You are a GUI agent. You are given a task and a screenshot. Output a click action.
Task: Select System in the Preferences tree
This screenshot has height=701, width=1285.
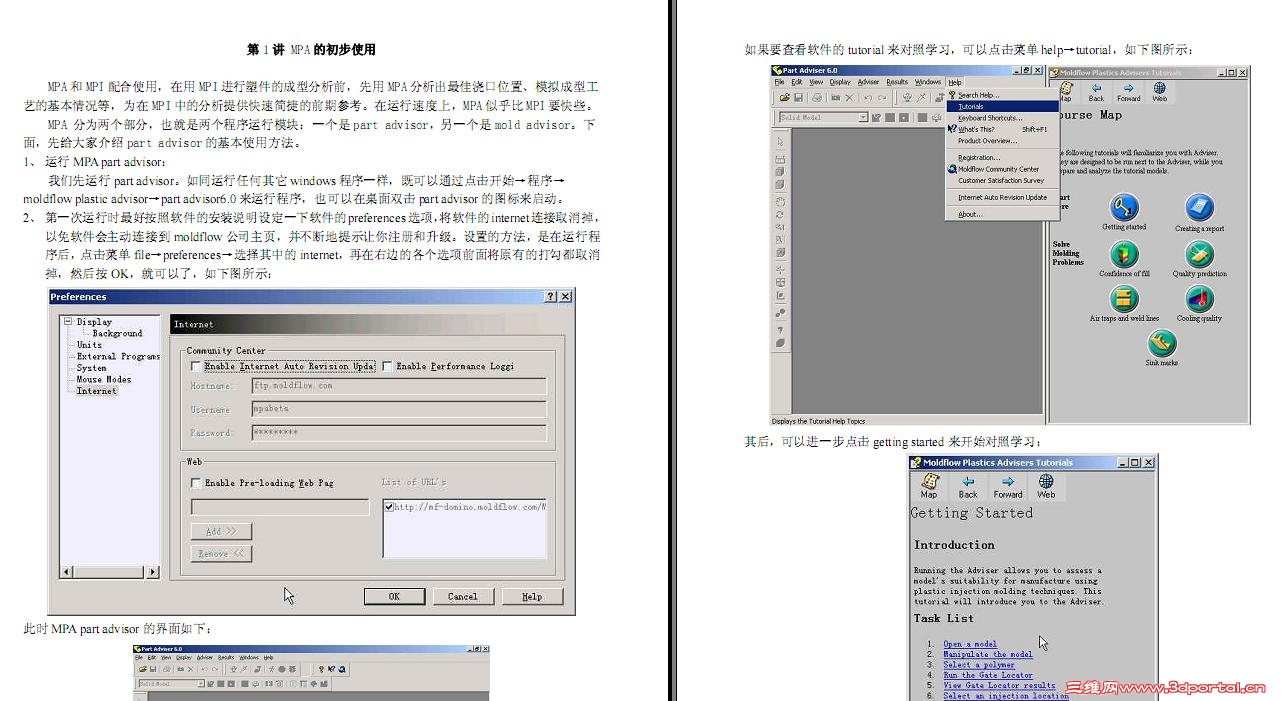coord(91,368)
